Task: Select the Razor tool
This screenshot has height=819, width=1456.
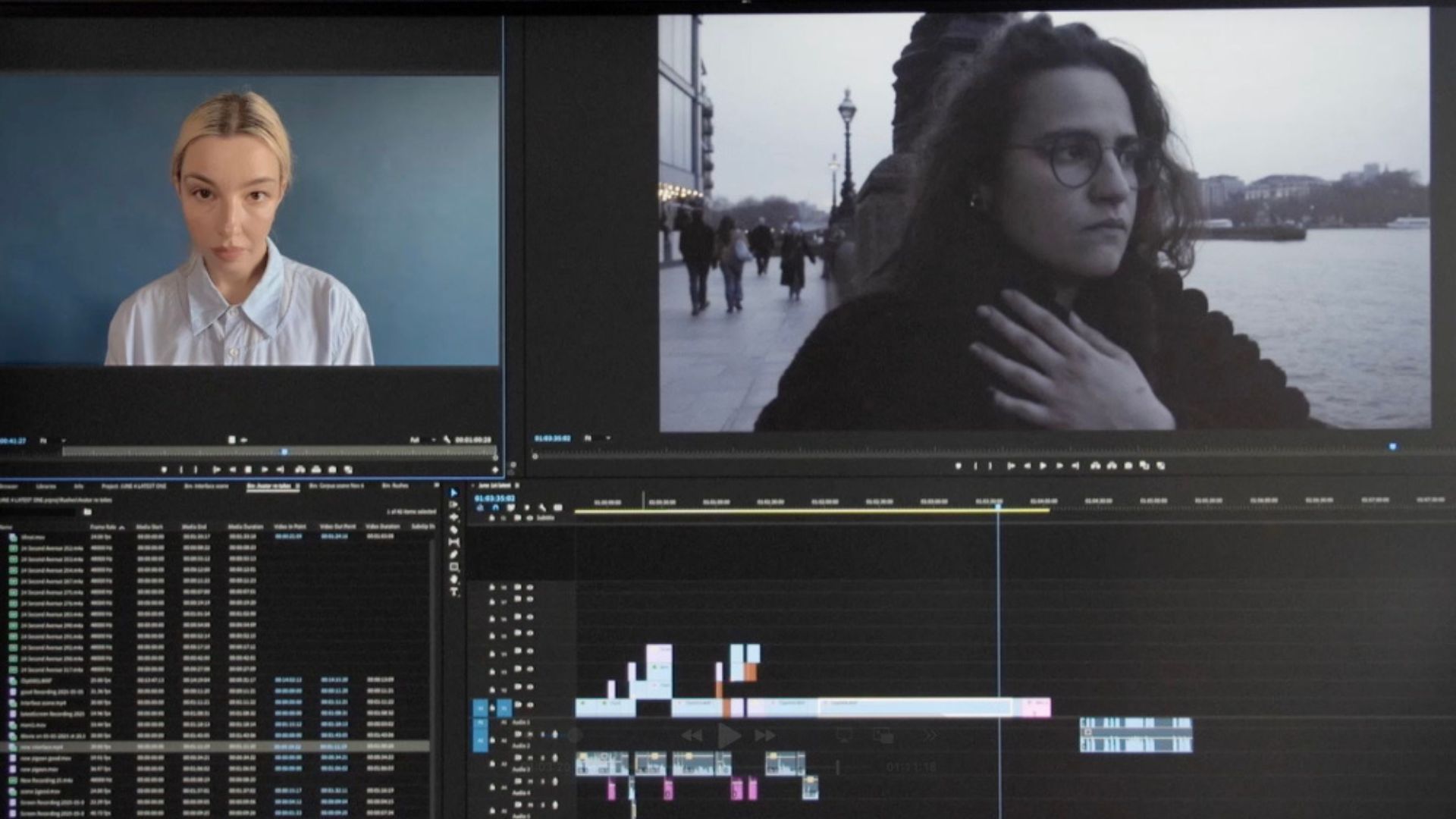Action: (453, 529)
